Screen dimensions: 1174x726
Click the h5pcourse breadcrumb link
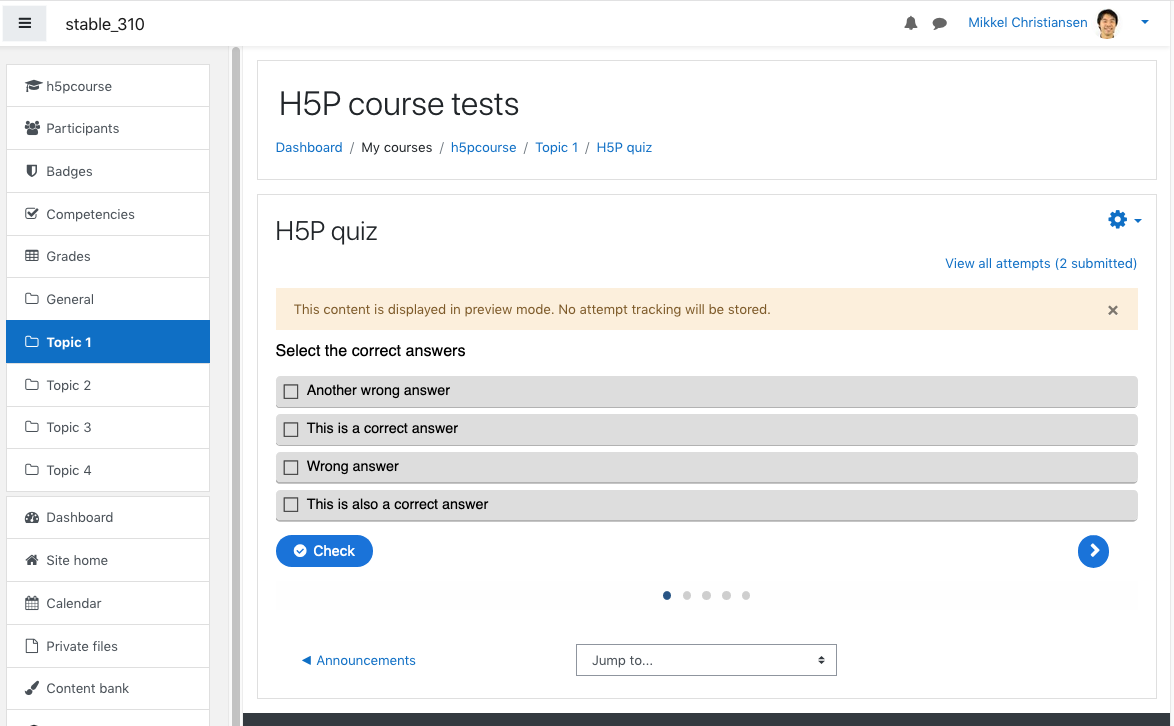[484, 147]
